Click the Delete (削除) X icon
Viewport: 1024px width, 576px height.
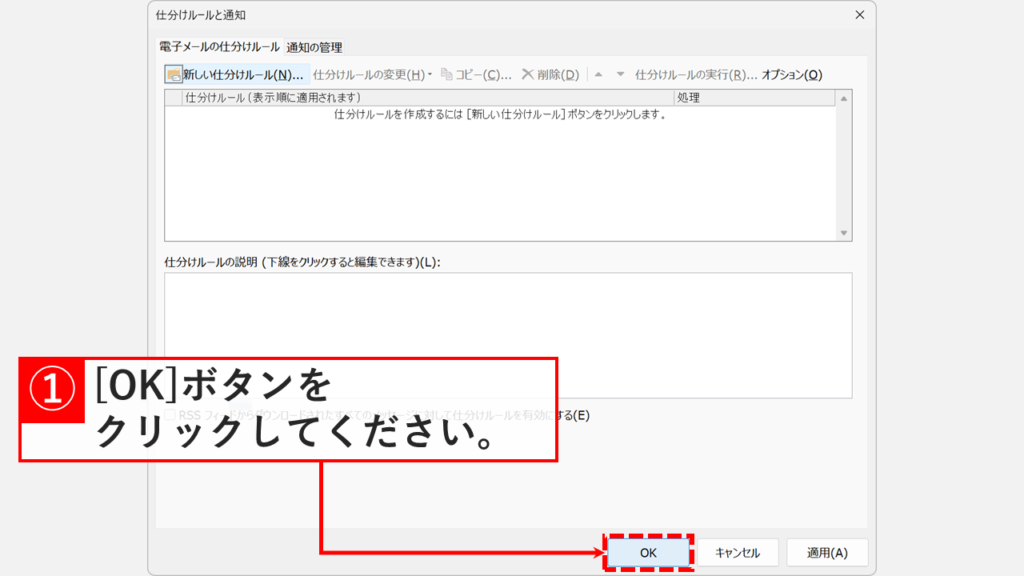[x=527, y=75]
